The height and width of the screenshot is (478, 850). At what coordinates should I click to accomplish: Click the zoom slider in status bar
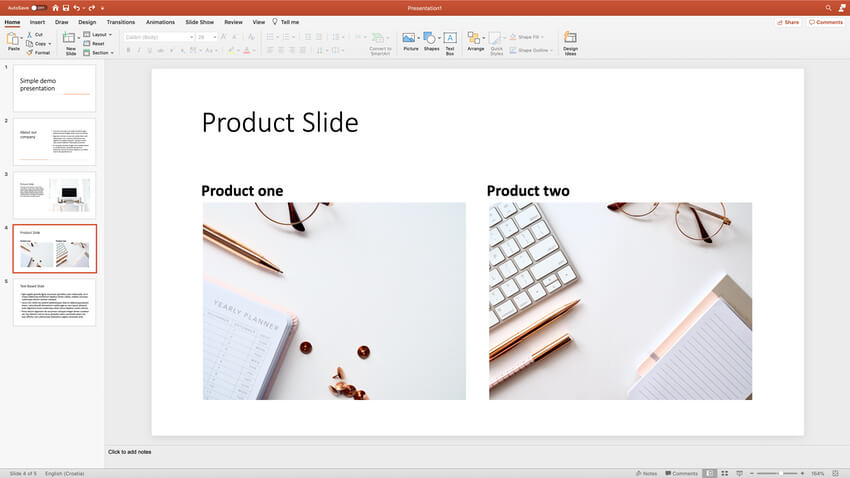click(x=780, y=473)
